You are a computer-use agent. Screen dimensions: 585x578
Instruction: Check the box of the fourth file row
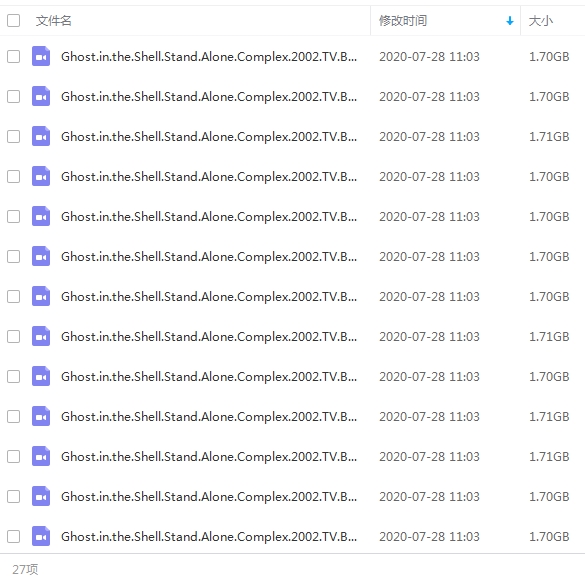point(13,176)
